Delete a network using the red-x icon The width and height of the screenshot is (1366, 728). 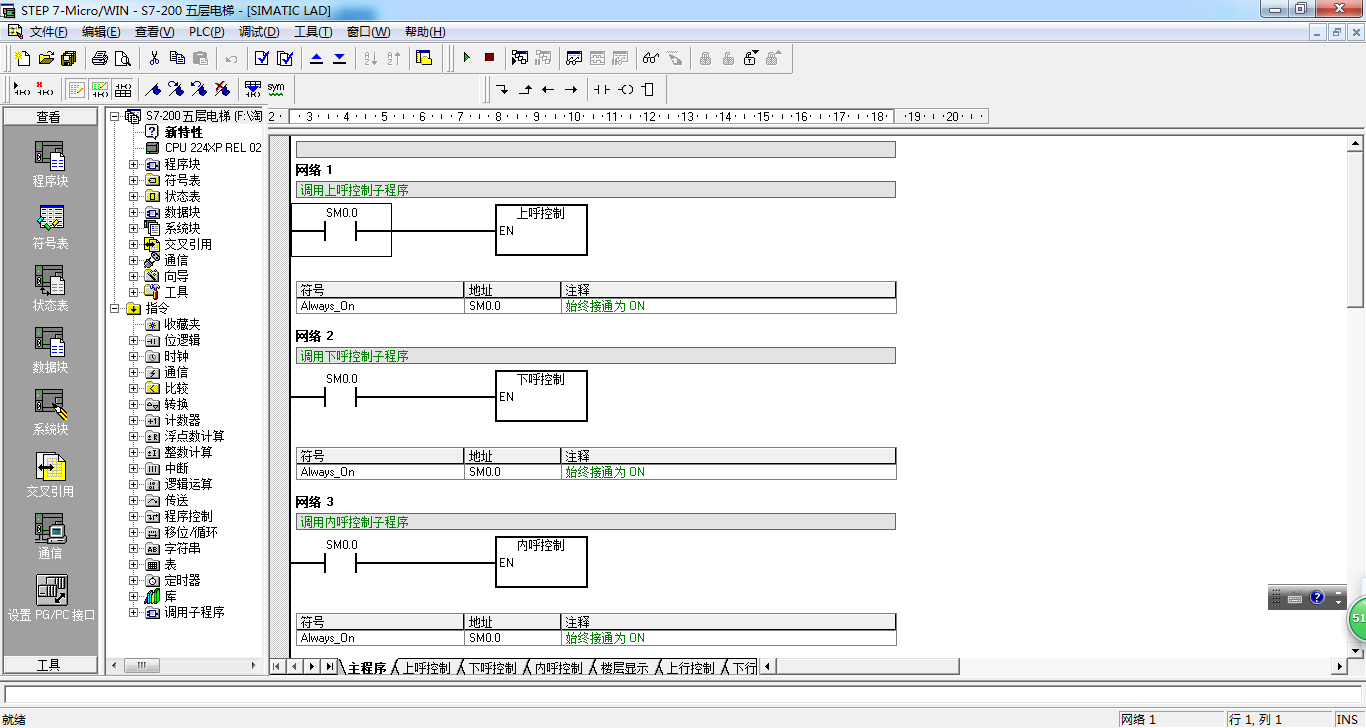coord(45,89)
